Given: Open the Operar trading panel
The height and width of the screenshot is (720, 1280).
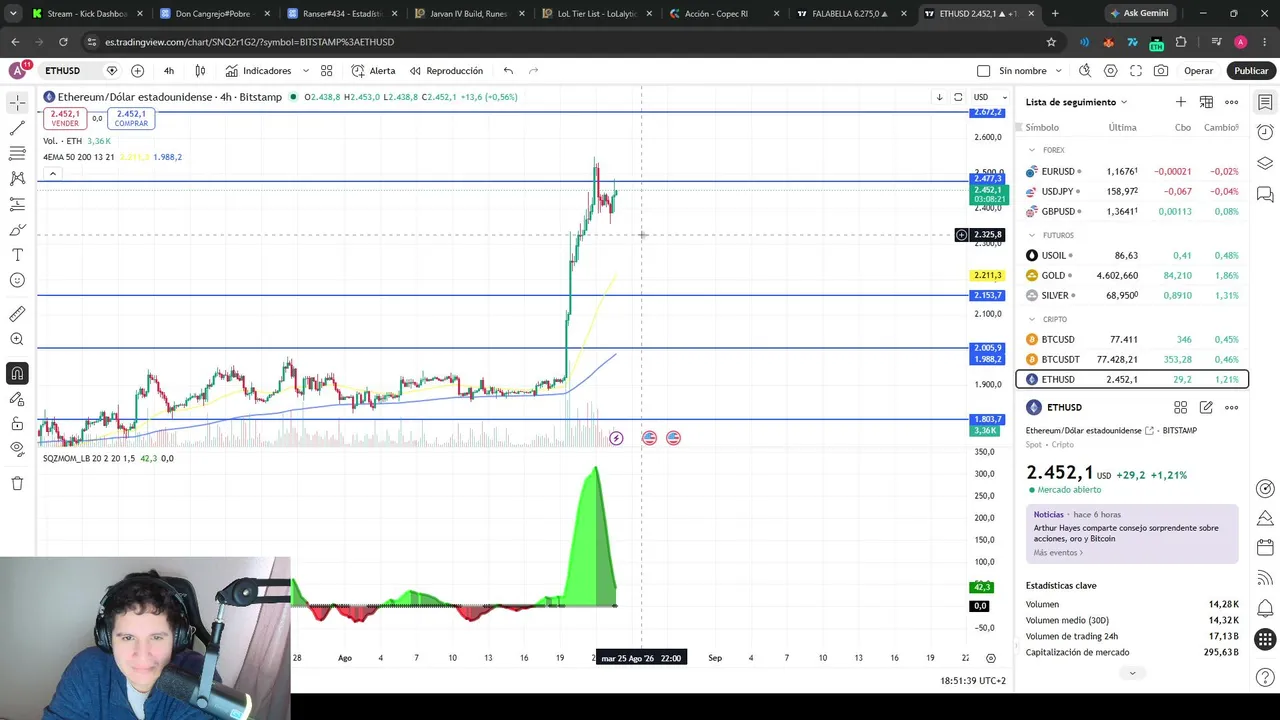Looking at the screenshot, I should (1198, 71).
